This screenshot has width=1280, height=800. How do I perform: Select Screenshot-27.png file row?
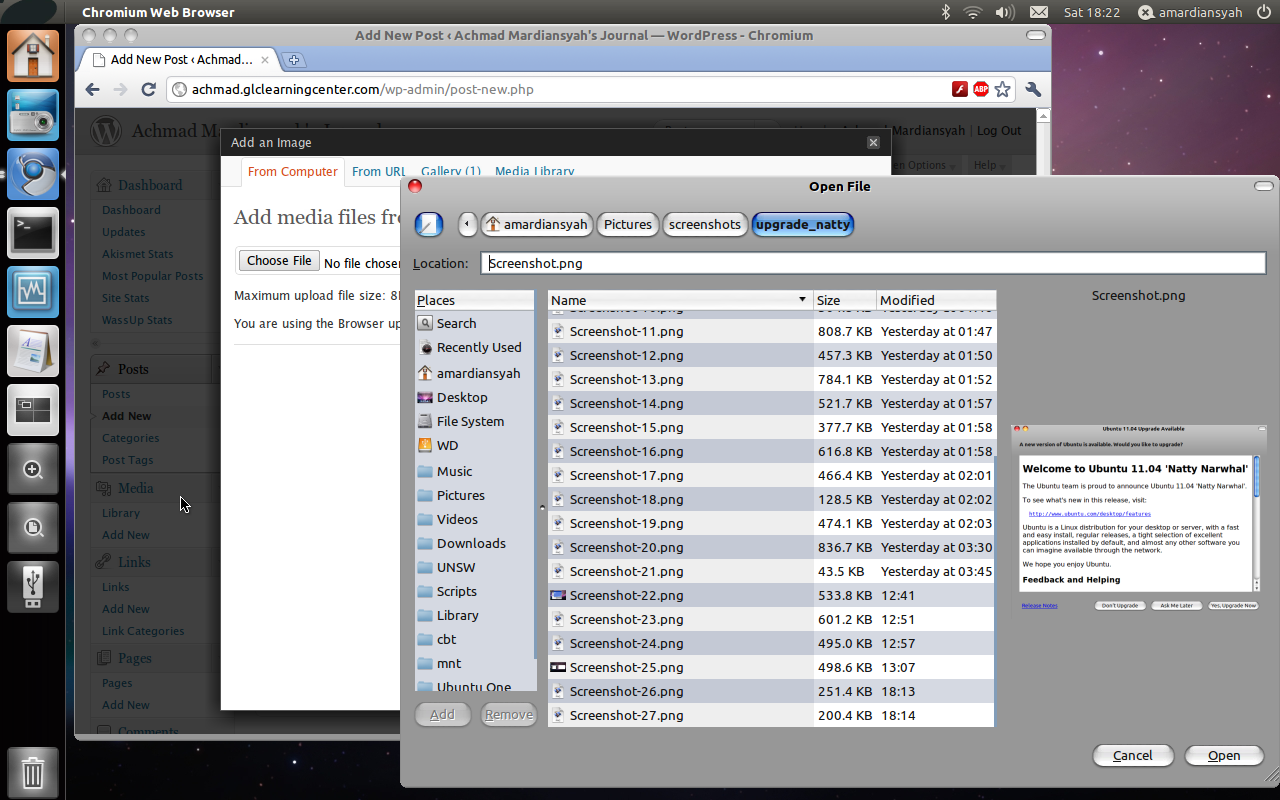point(771,715)
